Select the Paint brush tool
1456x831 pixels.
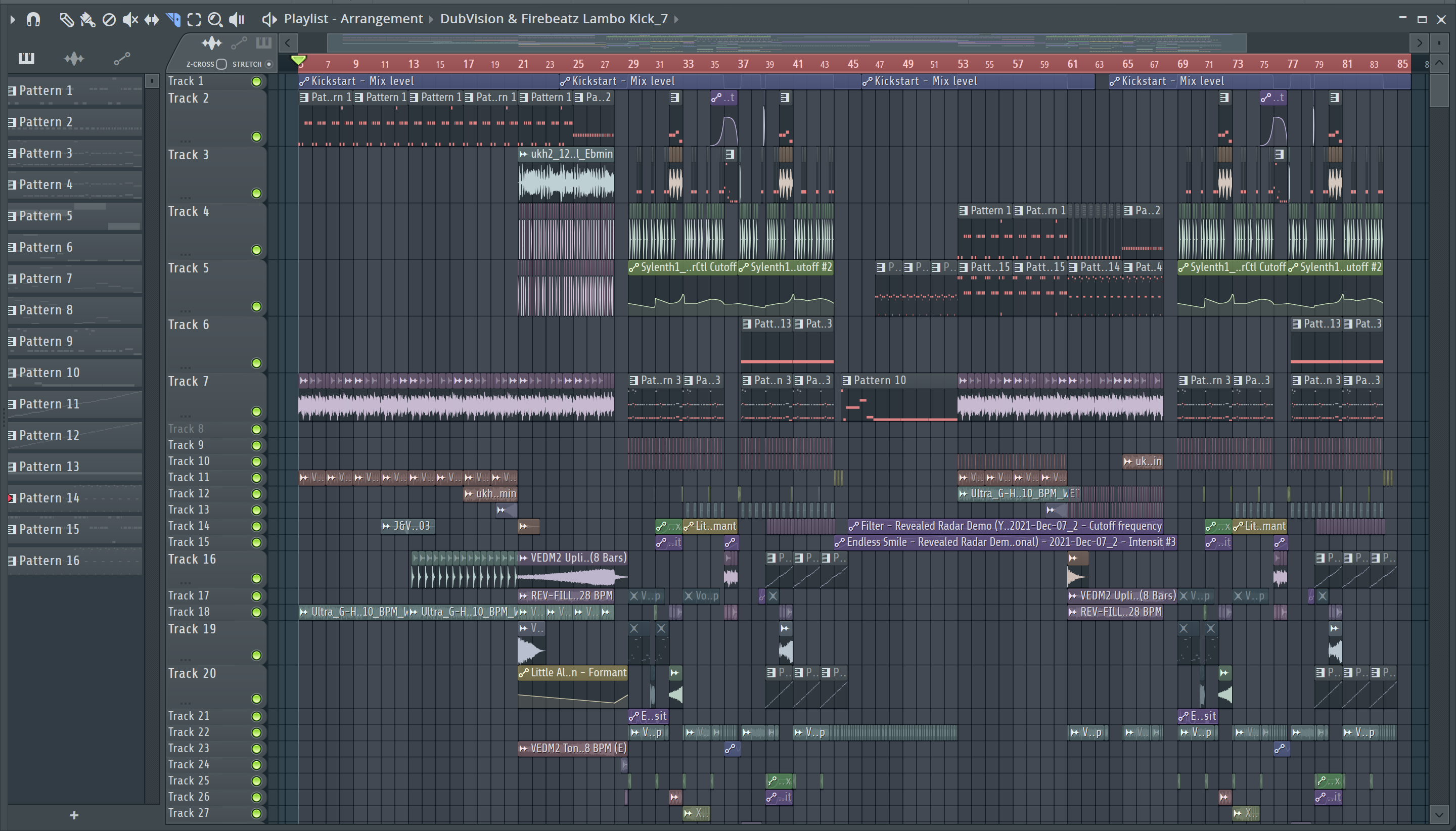point(87,19)
